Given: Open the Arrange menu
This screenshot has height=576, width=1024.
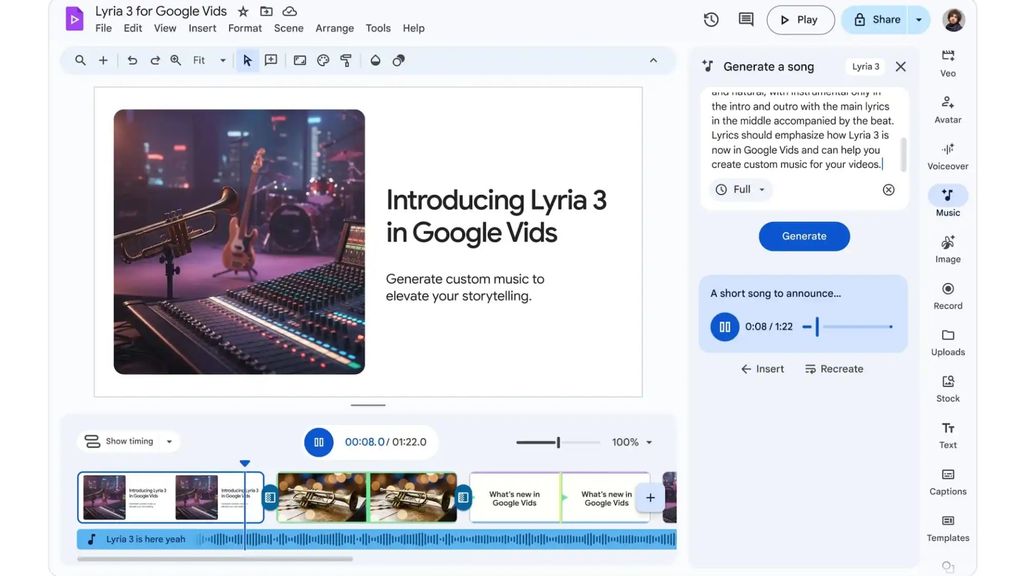Looking at the screenshot, I should click(334, 28).
